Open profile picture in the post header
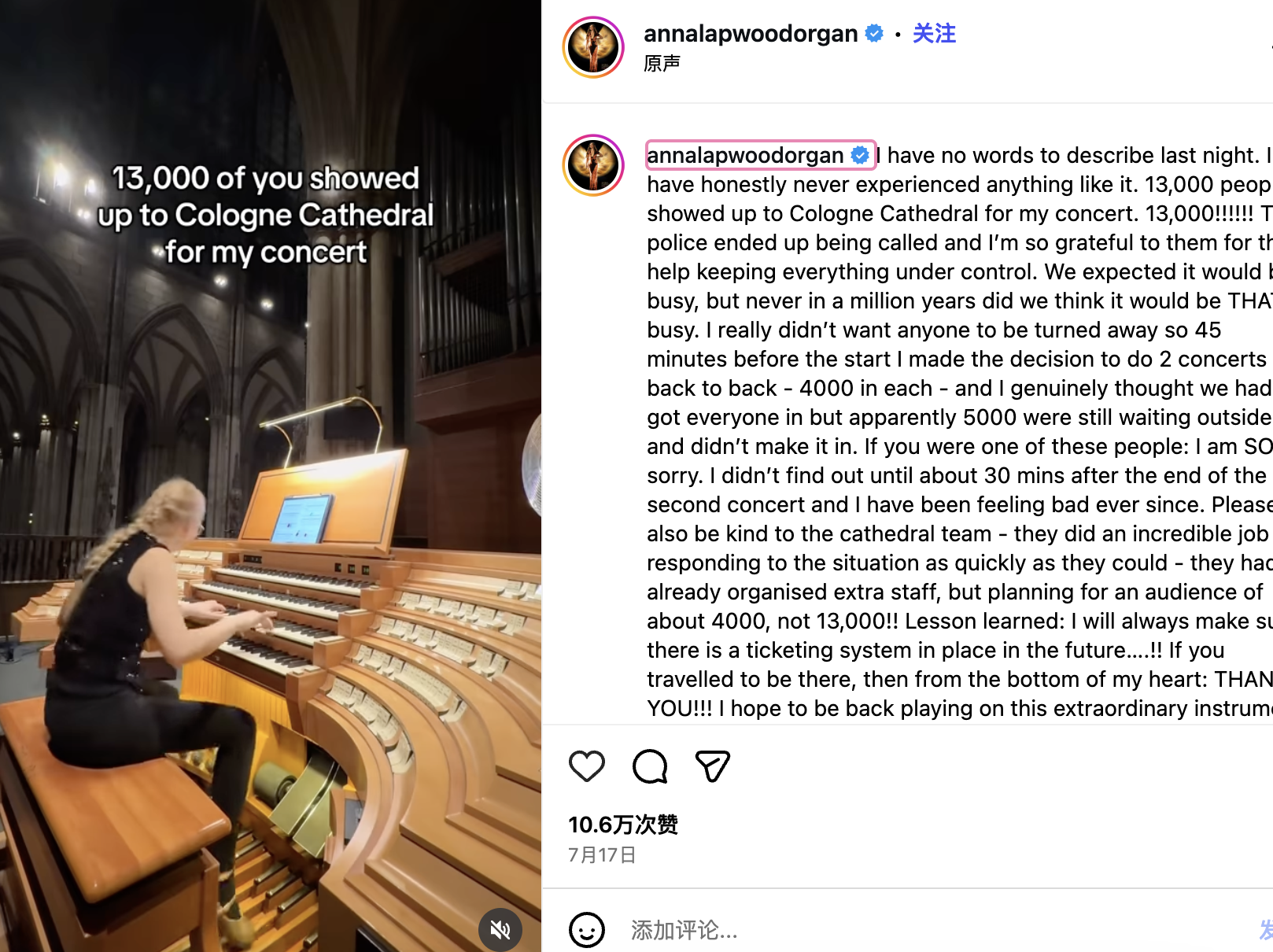Screen dimensions: 1273x952 (593, 47)
